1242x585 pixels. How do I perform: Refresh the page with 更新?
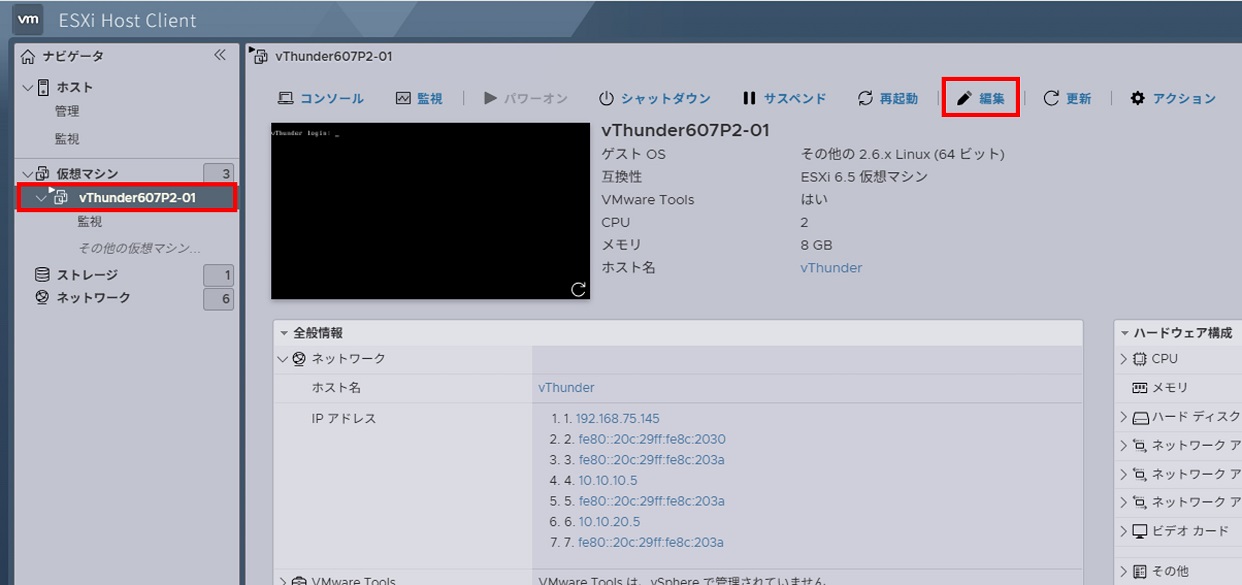click(1067, 98)
